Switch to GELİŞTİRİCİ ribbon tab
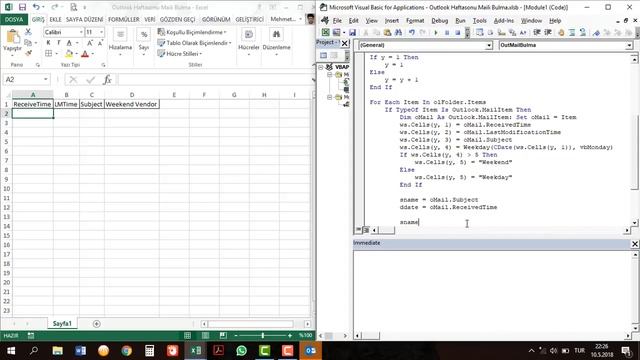Viewport: 640px width, 360px height. coord(249,19)
